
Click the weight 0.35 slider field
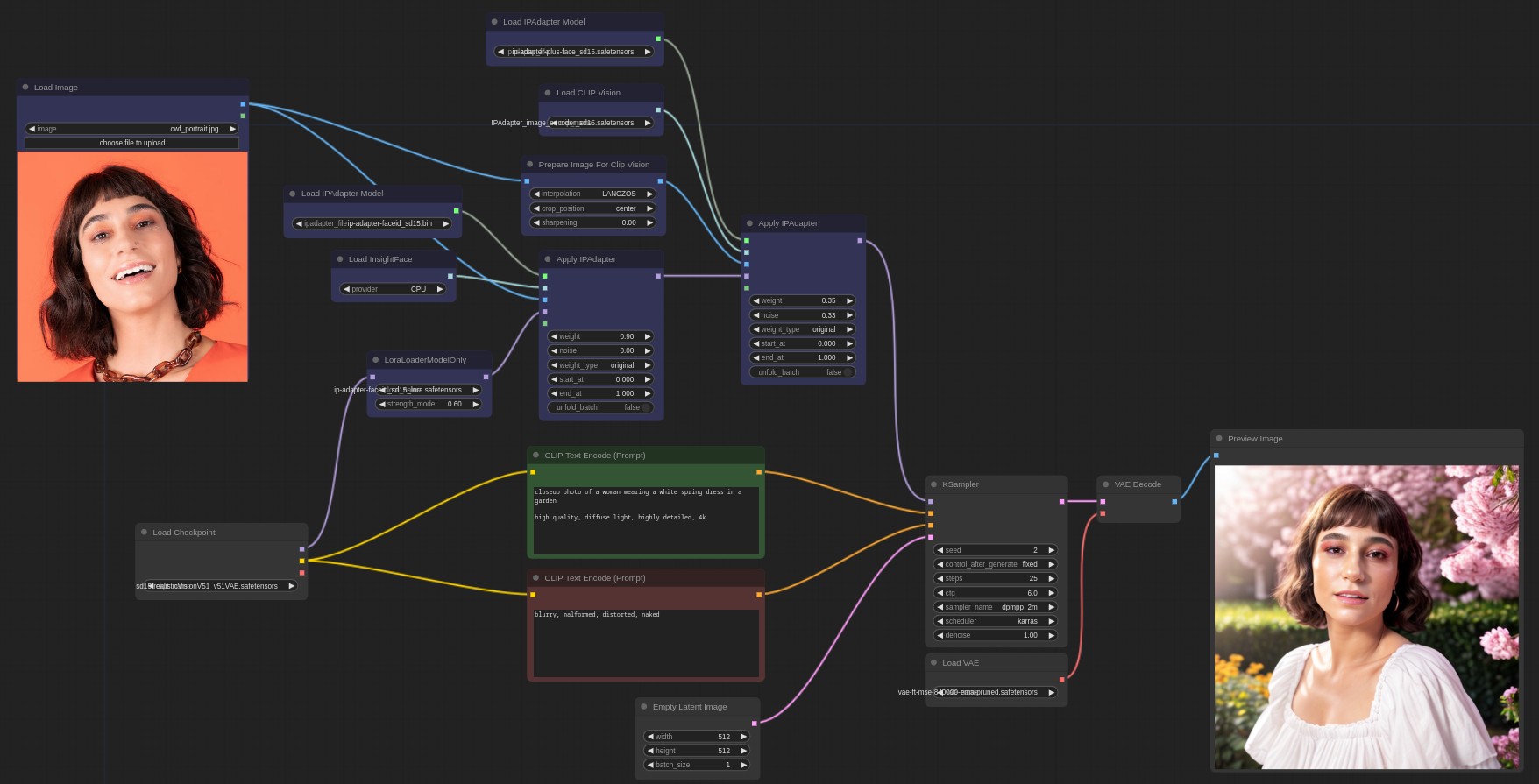pyautogui.click(x=802, y=300)
